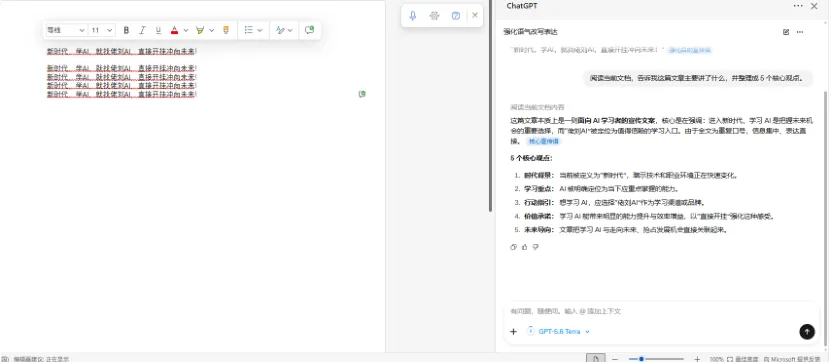Image resolution: width=831 pixels, height=362 pixels.
Task: Click the microphone dictate icon
Action: point(413,15)
